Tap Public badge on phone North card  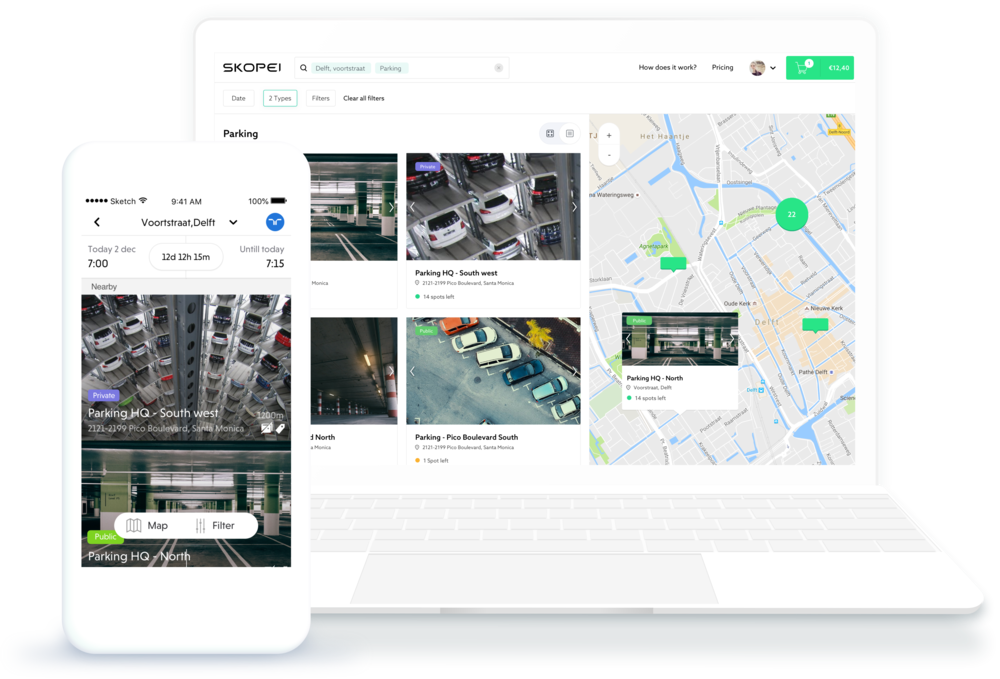(x=105, y=537)
